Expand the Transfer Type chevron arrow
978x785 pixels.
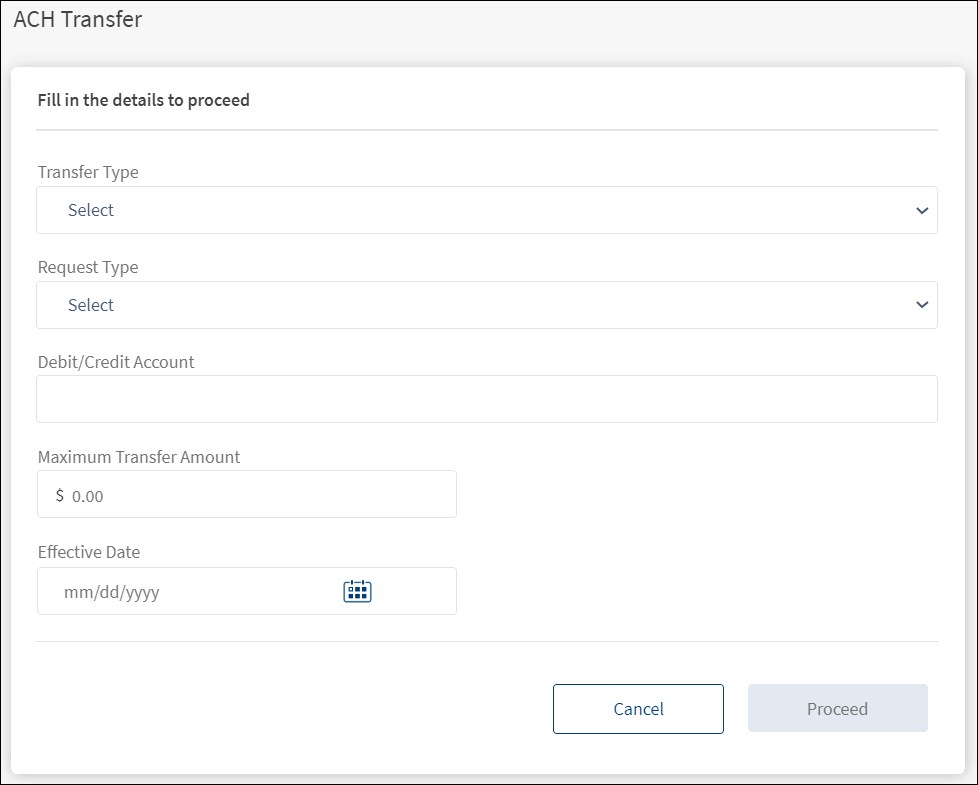921,210
